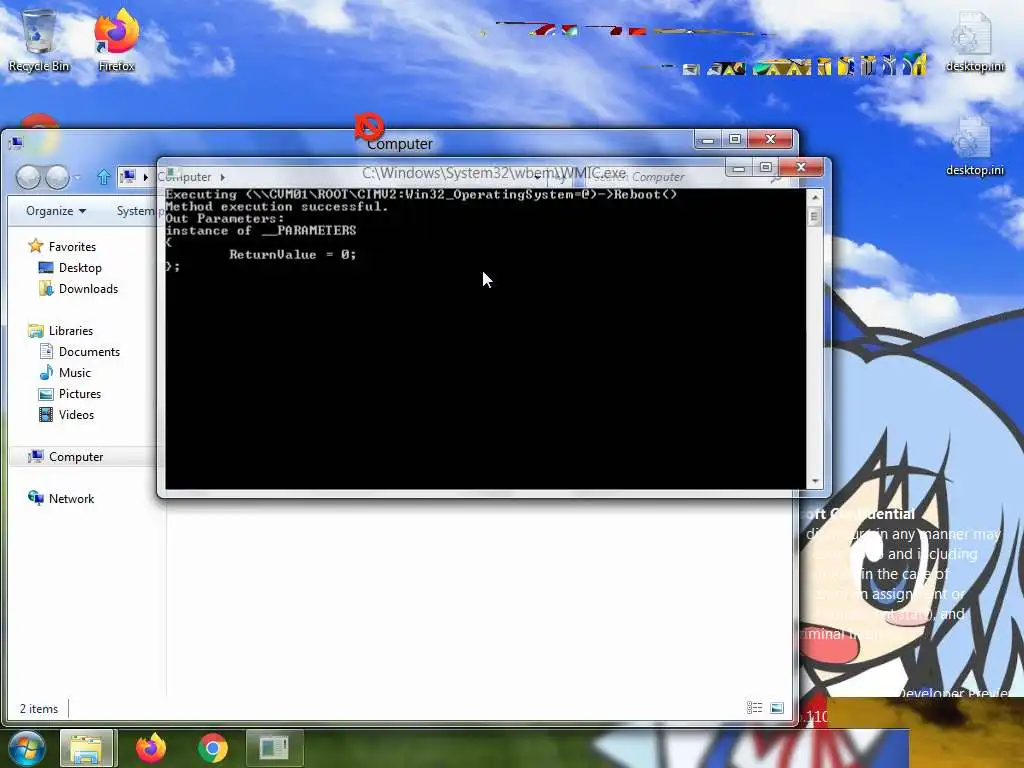Click 'Method execution successful.' console text
1024x768 pixels.
pos(276,206)
